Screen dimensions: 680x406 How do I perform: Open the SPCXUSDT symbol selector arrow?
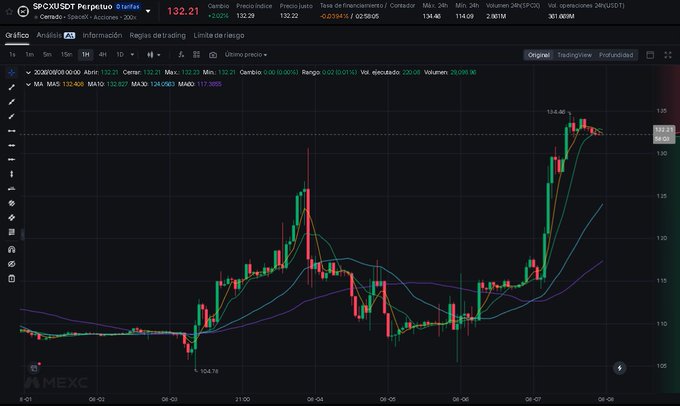click(x=148, y=11)
